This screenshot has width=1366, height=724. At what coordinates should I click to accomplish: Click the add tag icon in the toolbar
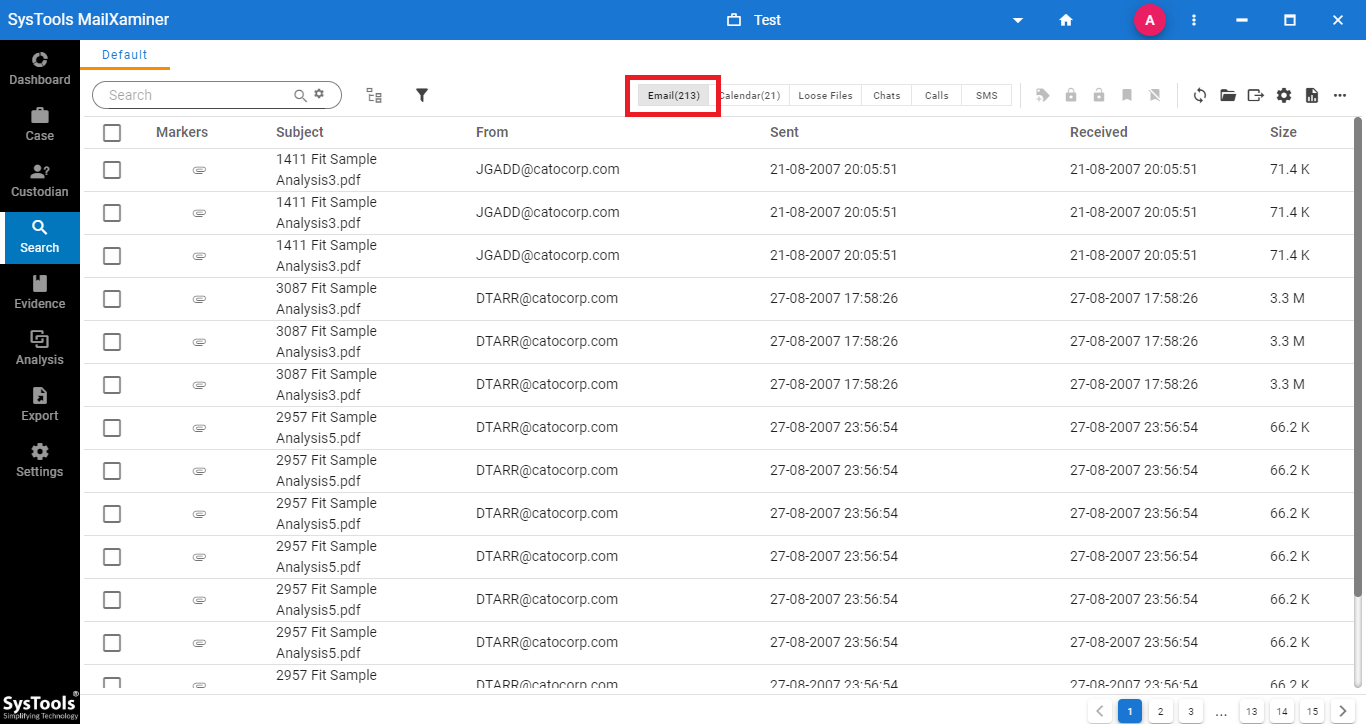pos(1043,95)
